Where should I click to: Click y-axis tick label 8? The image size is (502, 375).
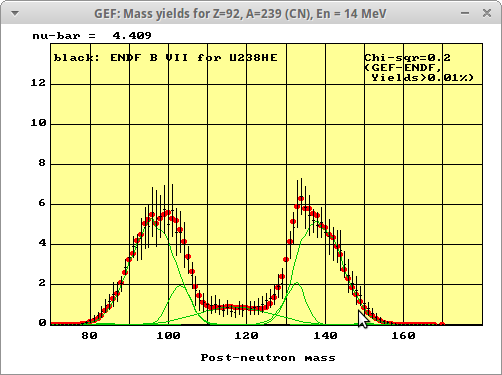pyautogui.click(x=42, y=163)
